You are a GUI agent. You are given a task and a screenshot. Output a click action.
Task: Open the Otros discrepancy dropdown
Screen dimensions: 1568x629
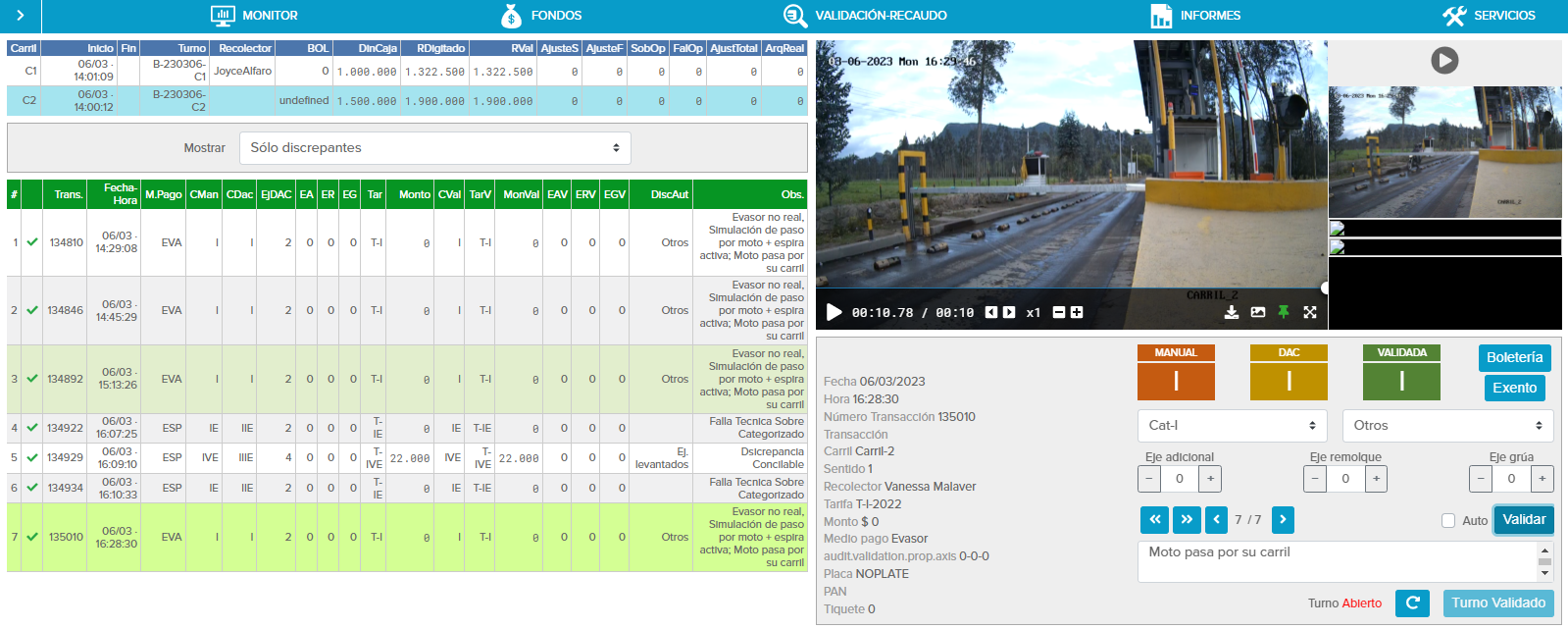click(1447, 426)
